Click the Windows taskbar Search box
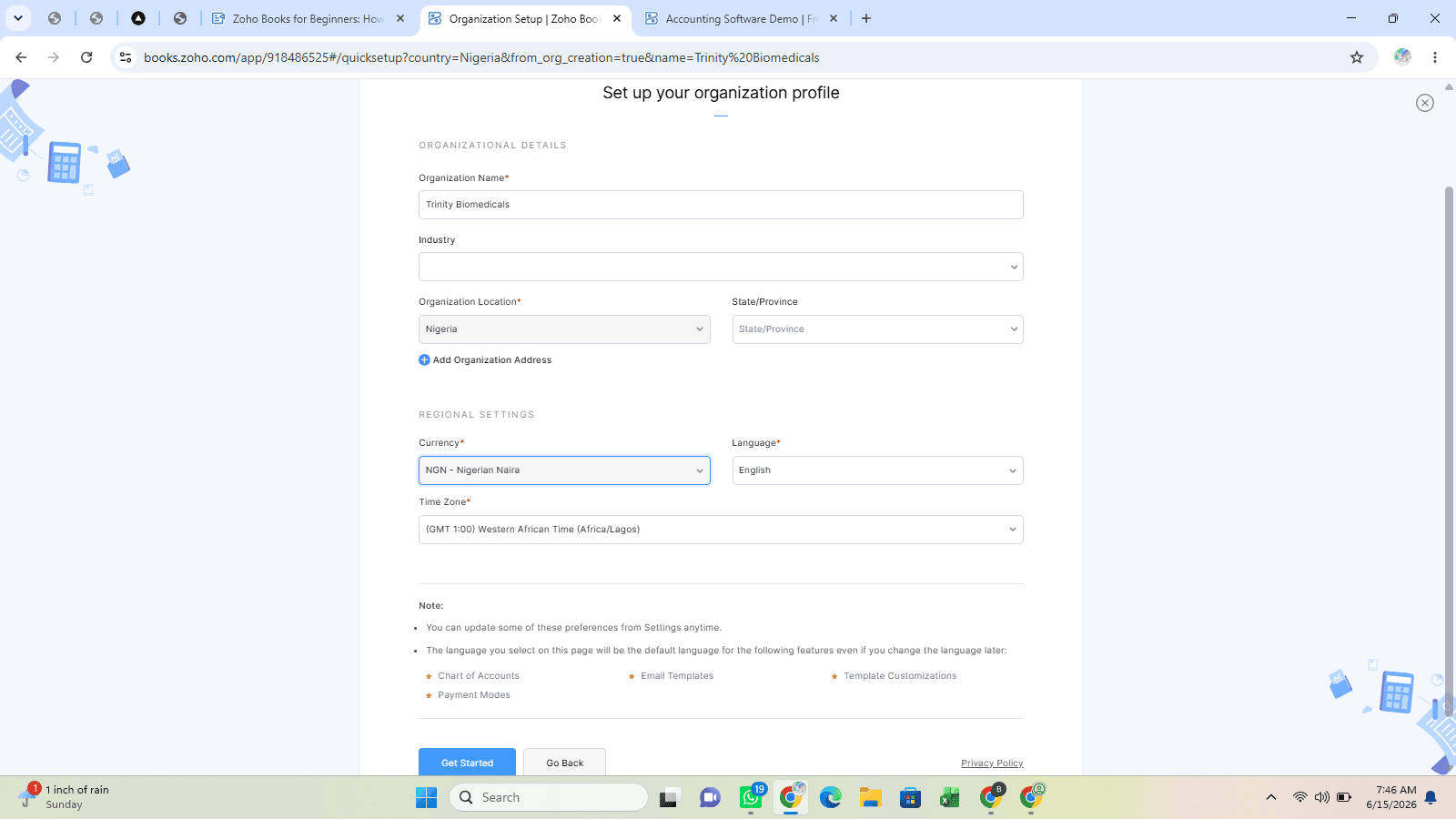 [549, 797]
